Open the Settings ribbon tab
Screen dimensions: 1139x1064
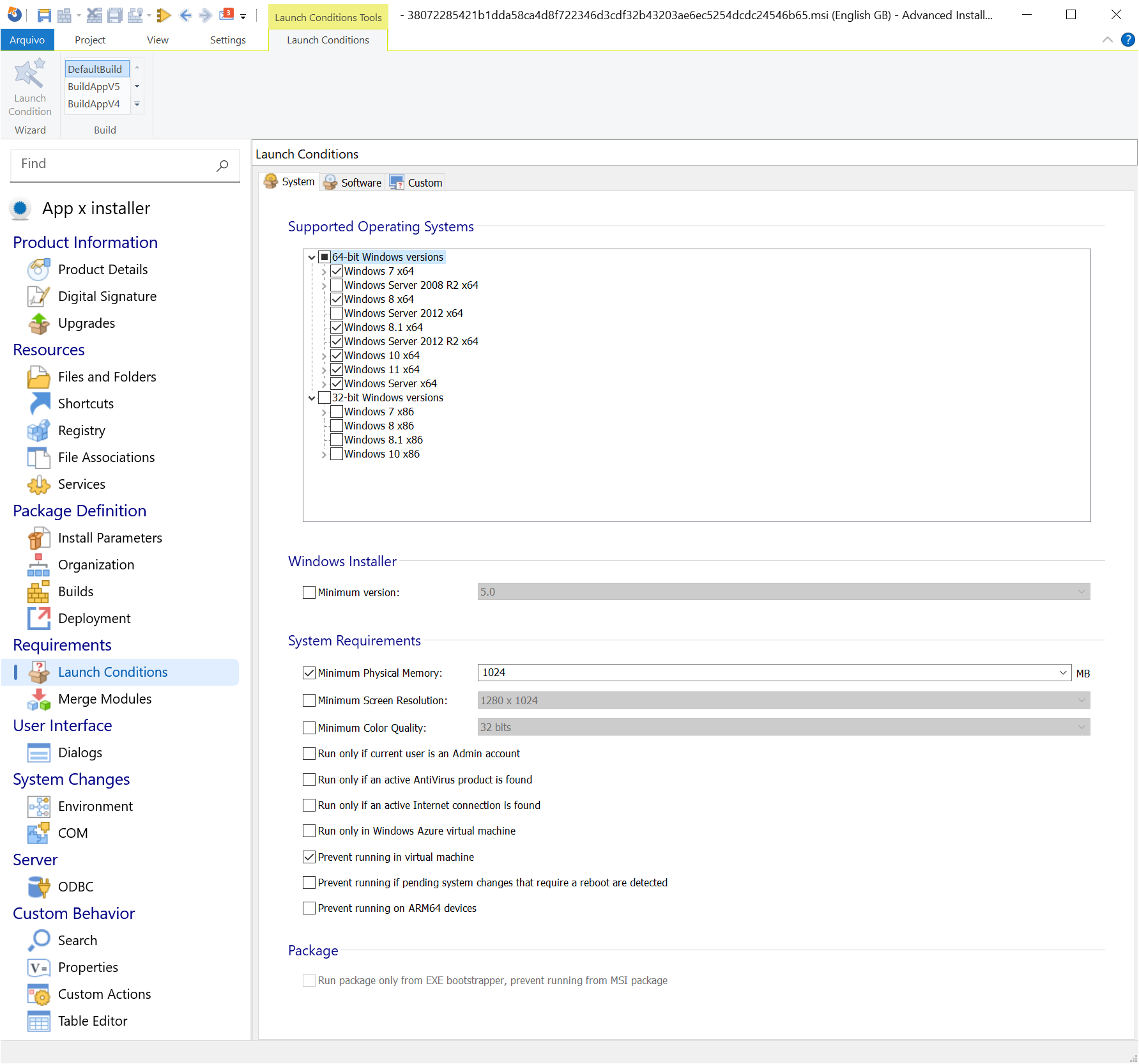(227, 40)
